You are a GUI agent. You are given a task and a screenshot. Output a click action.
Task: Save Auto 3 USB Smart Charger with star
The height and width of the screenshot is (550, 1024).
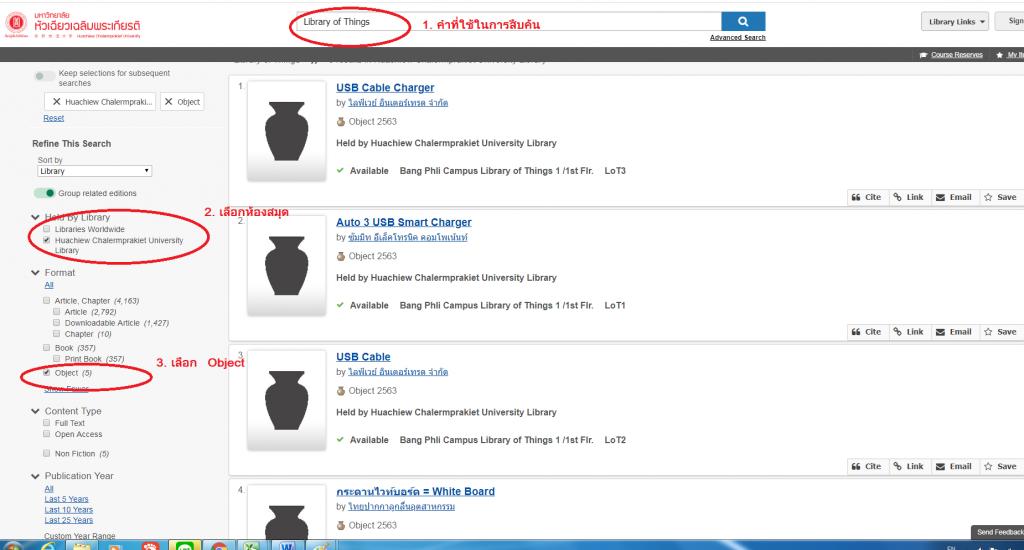(1000, 332)
